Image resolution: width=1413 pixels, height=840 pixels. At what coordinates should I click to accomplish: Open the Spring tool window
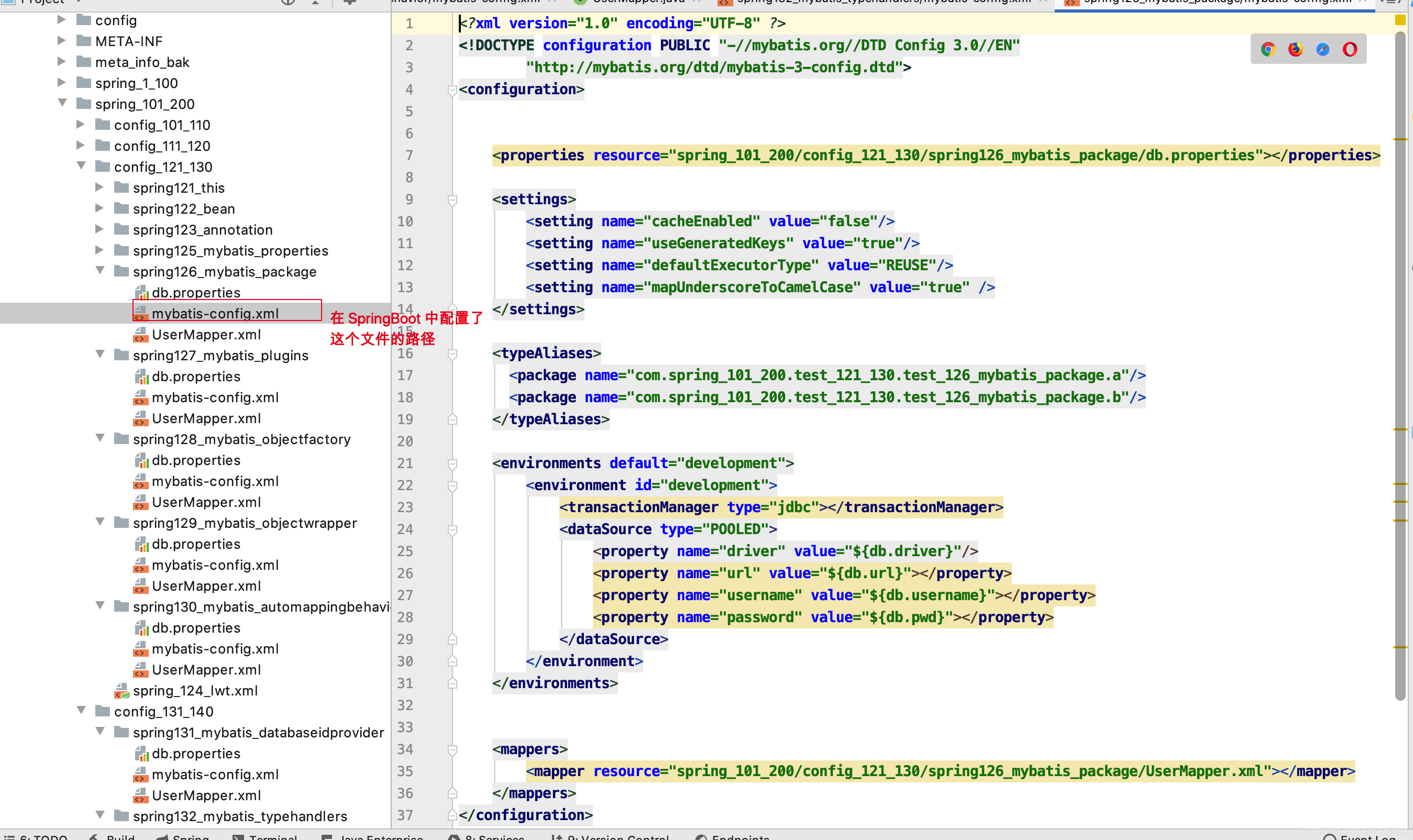(183, 837)
